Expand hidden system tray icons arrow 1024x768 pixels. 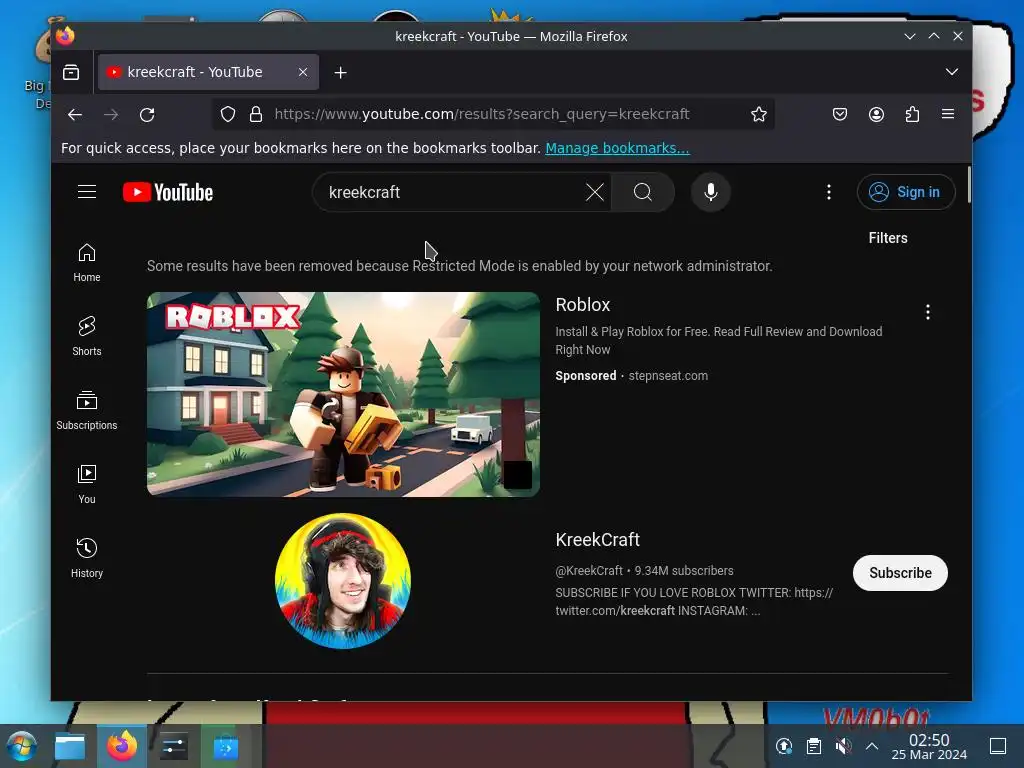pyautogui.click(x=872, y=746)
